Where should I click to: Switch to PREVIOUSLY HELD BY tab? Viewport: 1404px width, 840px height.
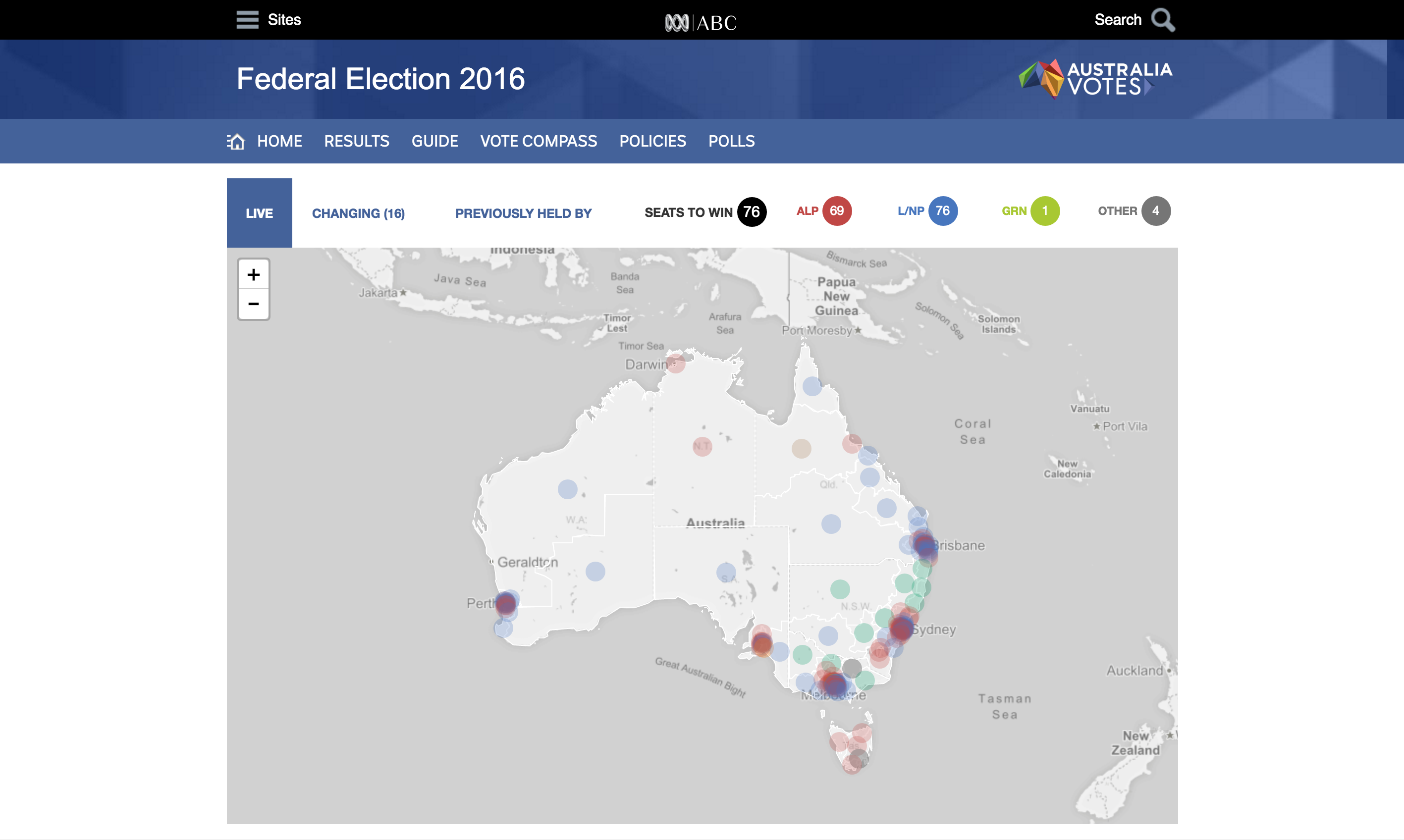tap(523, 213)
